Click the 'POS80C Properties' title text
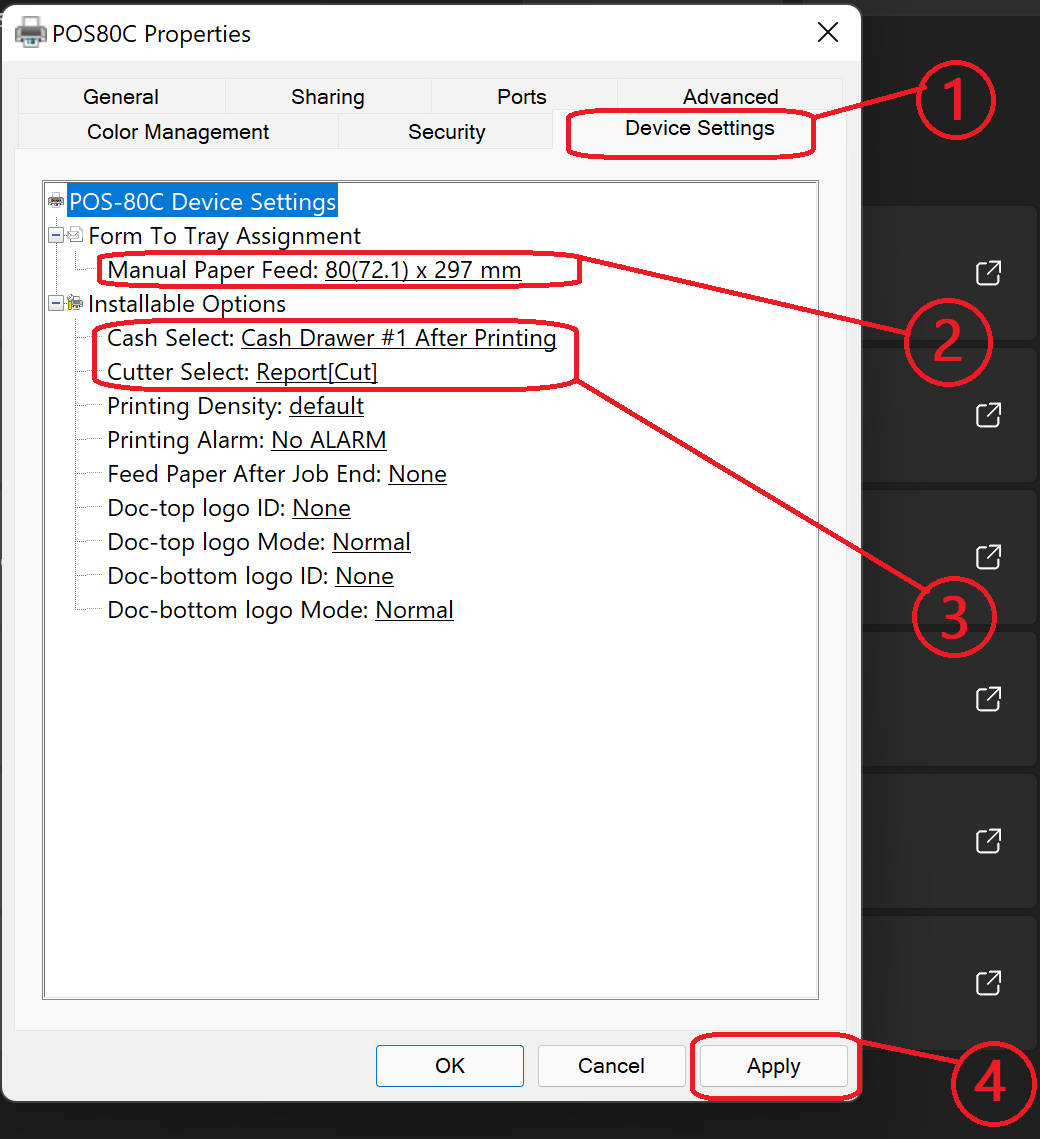The image size is (1040, 1139). [152, 34]
